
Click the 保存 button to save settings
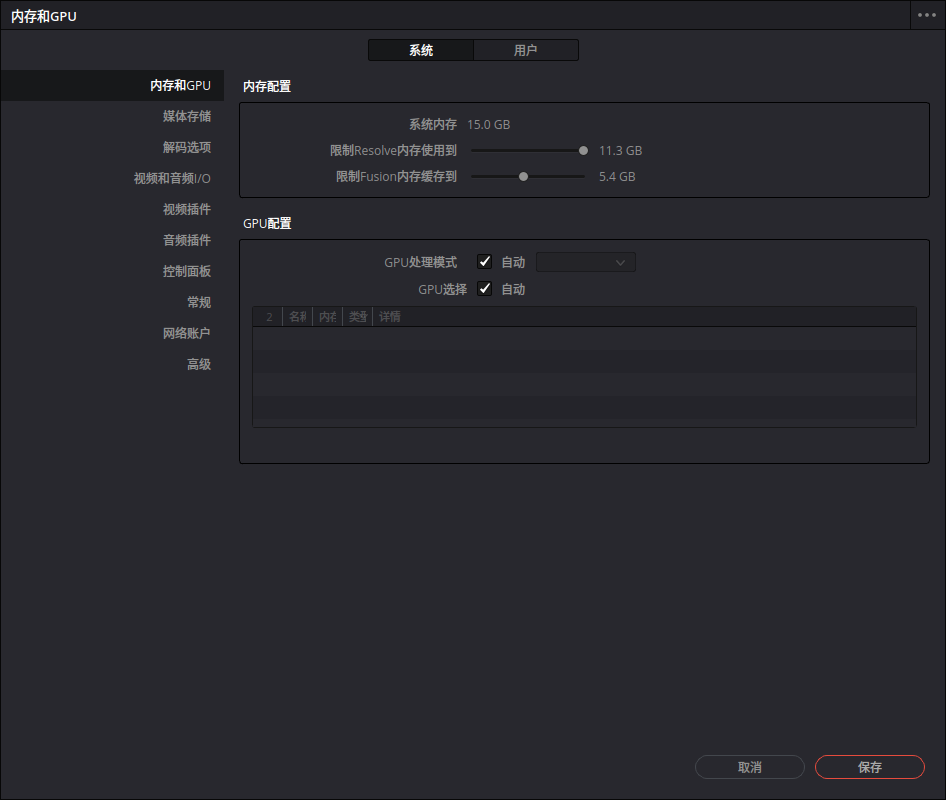coord(869,767)
